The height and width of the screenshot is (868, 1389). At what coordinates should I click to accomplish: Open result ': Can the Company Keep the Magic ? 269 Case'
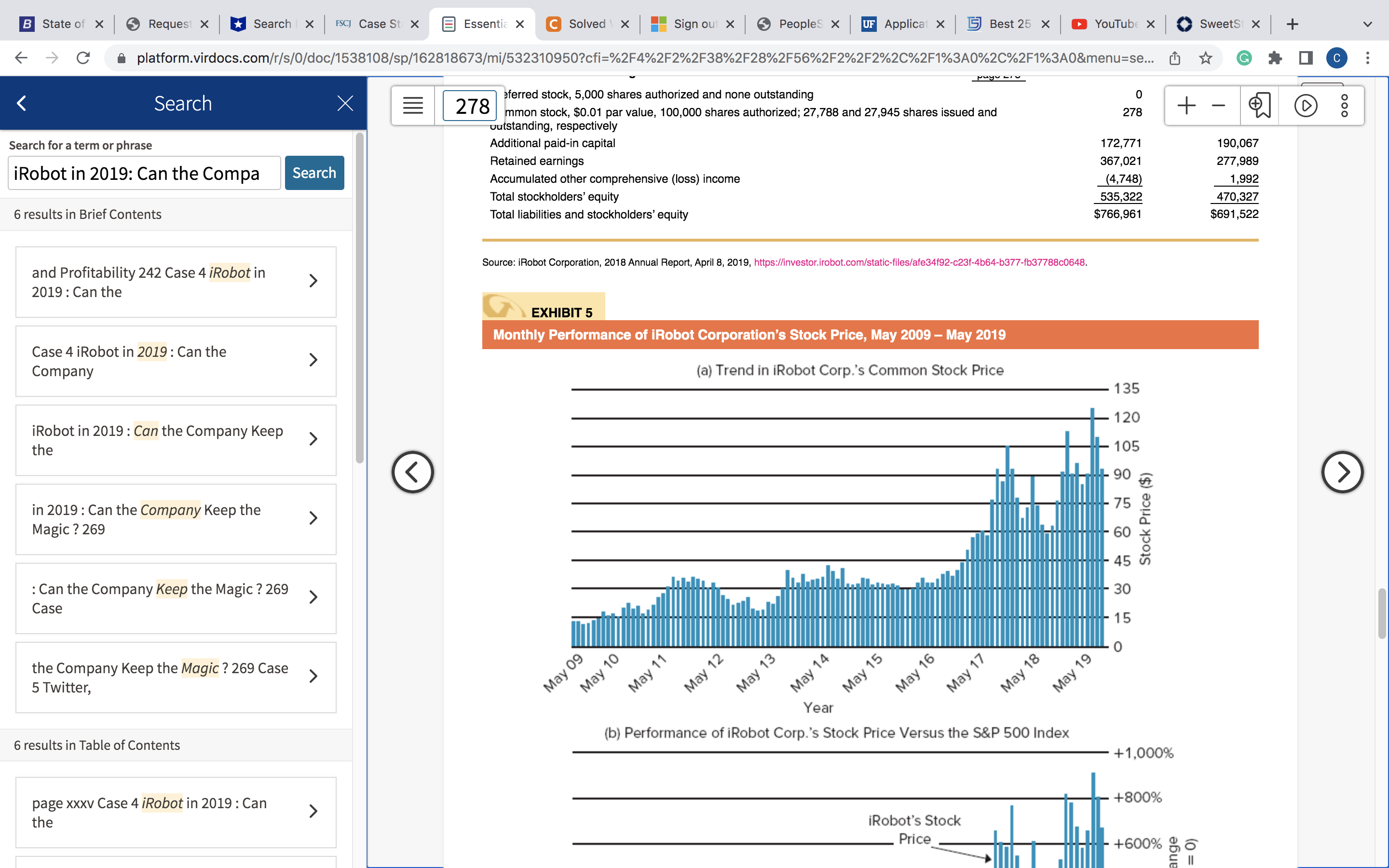[x=176, y=599]
